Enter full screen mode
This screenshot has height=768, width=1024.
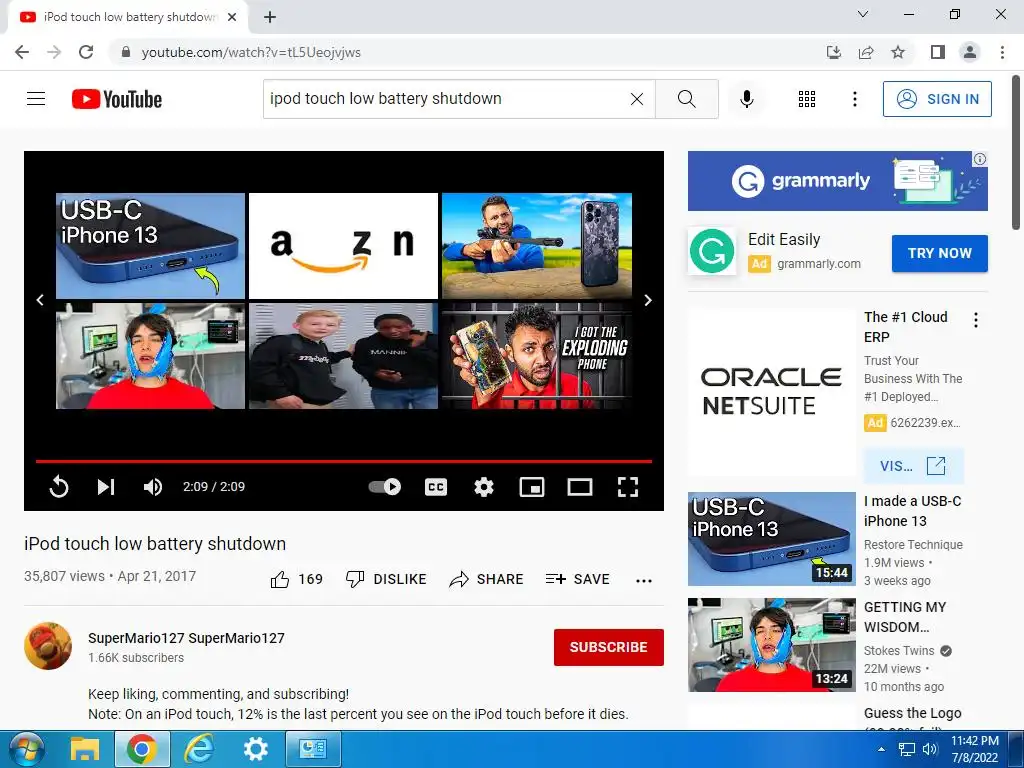tap(628, 487)
